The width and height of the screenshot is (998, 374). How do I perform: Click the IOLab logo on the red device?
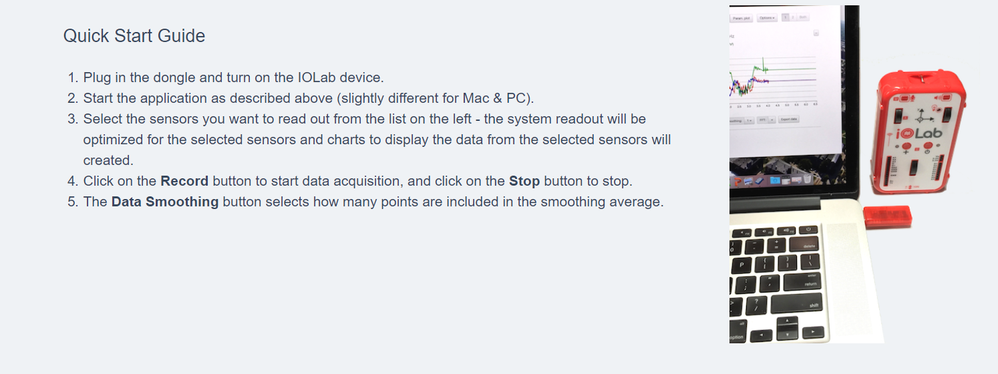(x=919, y=134)
